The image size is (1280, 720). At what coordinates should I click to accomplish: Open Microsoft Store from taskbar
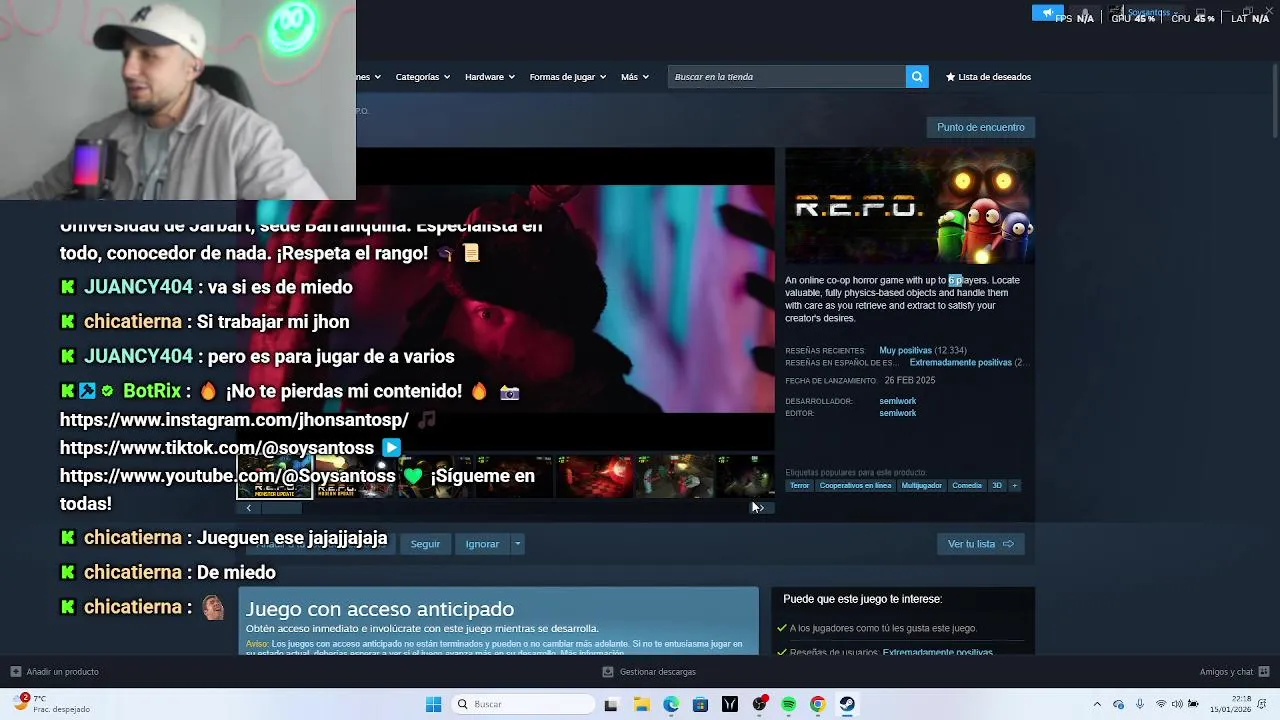click(x=700, y=704)
